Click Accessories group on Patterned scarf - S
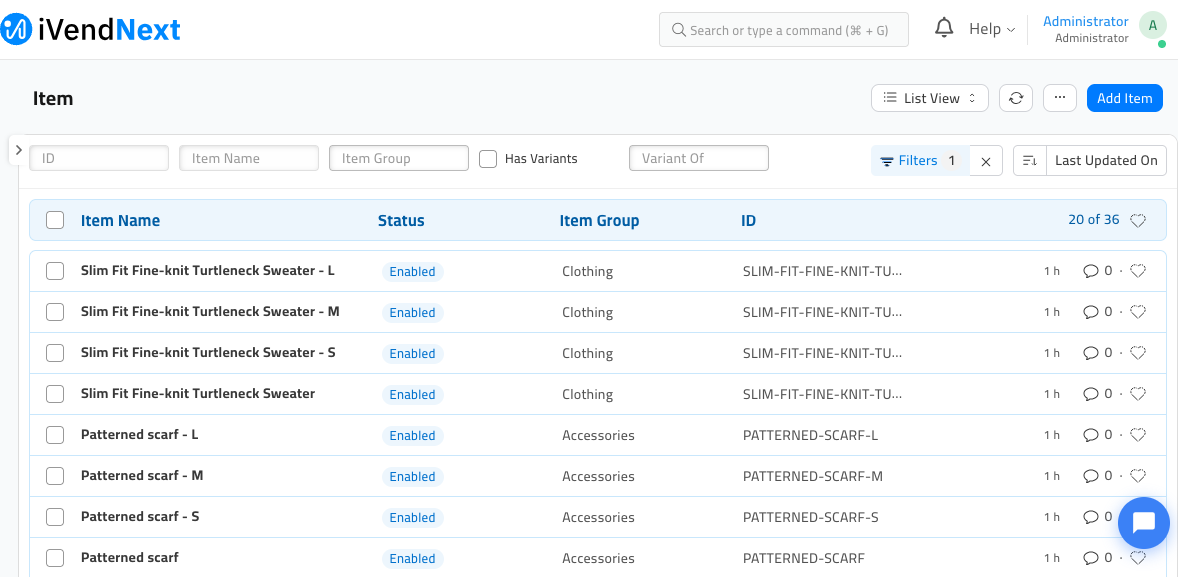This screenshot has height=577, width=1178. point(598,517)
